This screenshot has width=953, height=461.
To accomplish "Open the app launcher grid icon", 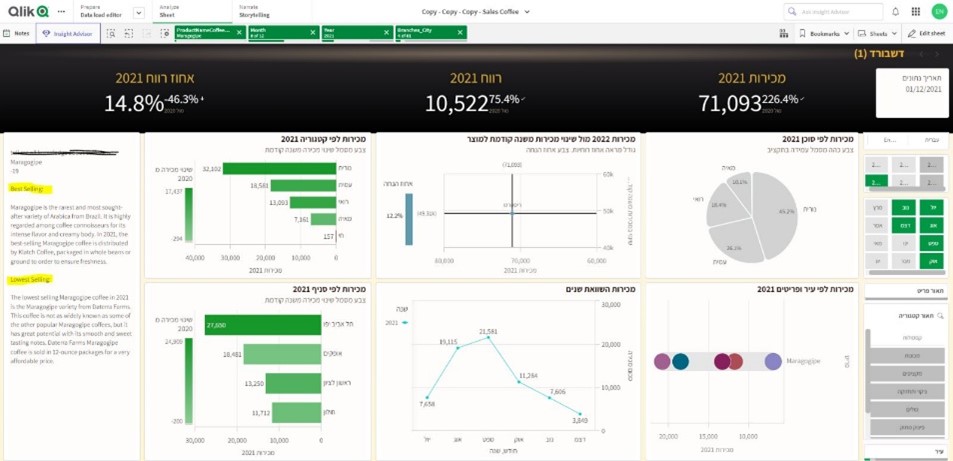I will (x=915, y=12).
